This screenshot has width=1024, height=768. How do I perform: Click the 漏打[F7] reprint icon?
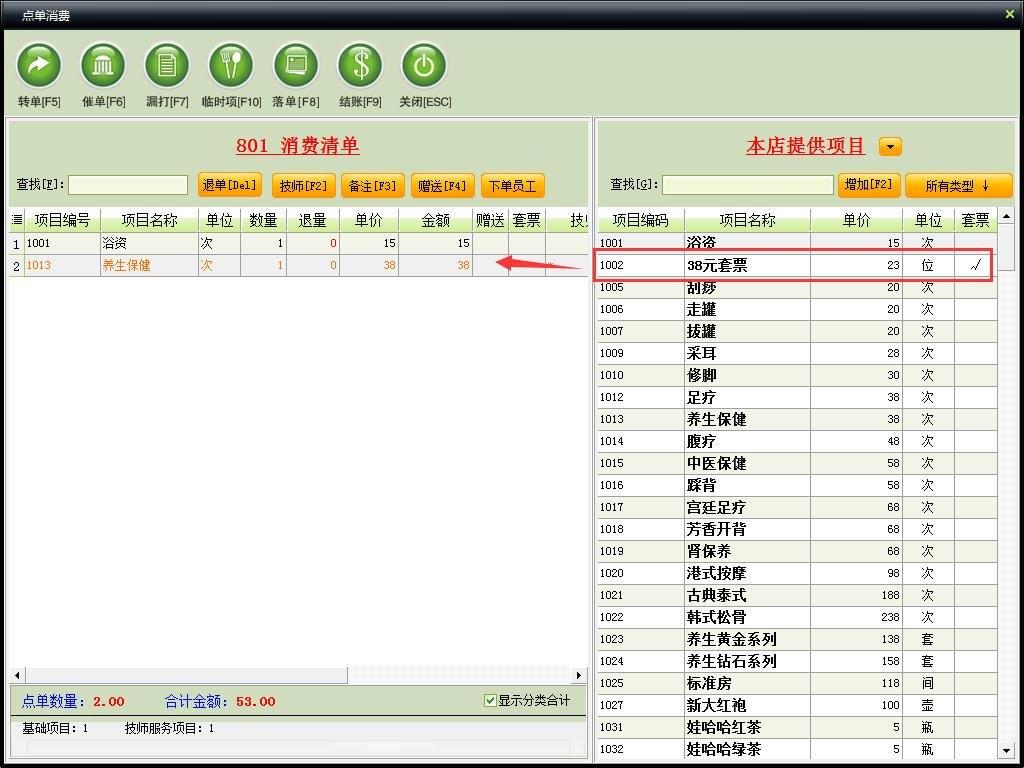[167, 65]
